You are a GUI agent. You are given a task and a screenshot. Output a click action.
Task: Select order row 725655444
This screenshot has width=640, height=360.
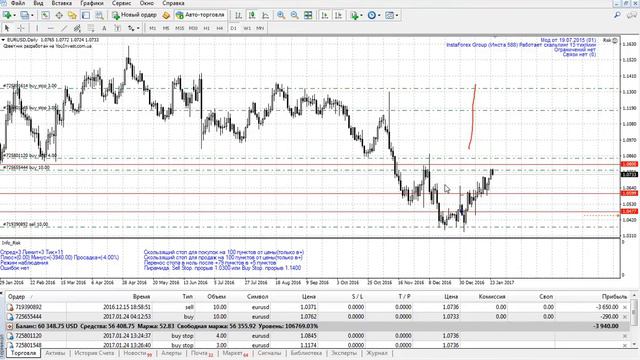tap(318, 317)
